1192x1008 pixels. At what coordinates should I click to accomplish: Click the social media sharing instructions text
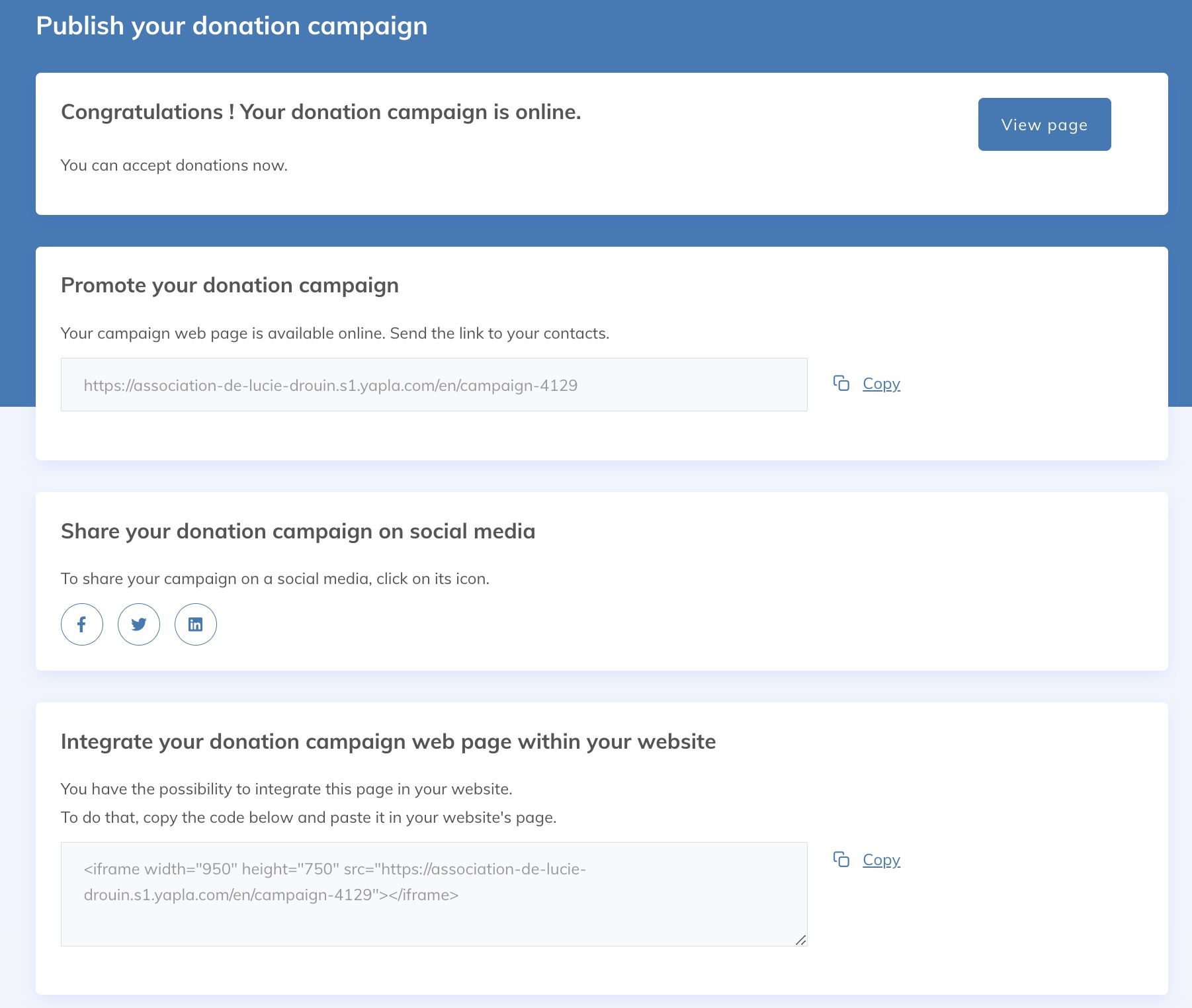(275, 577)
